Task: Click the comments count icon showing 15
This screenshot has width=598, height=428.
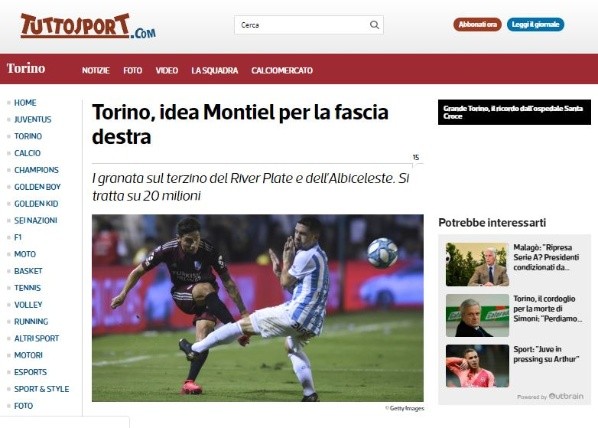Action: [416, 158]
